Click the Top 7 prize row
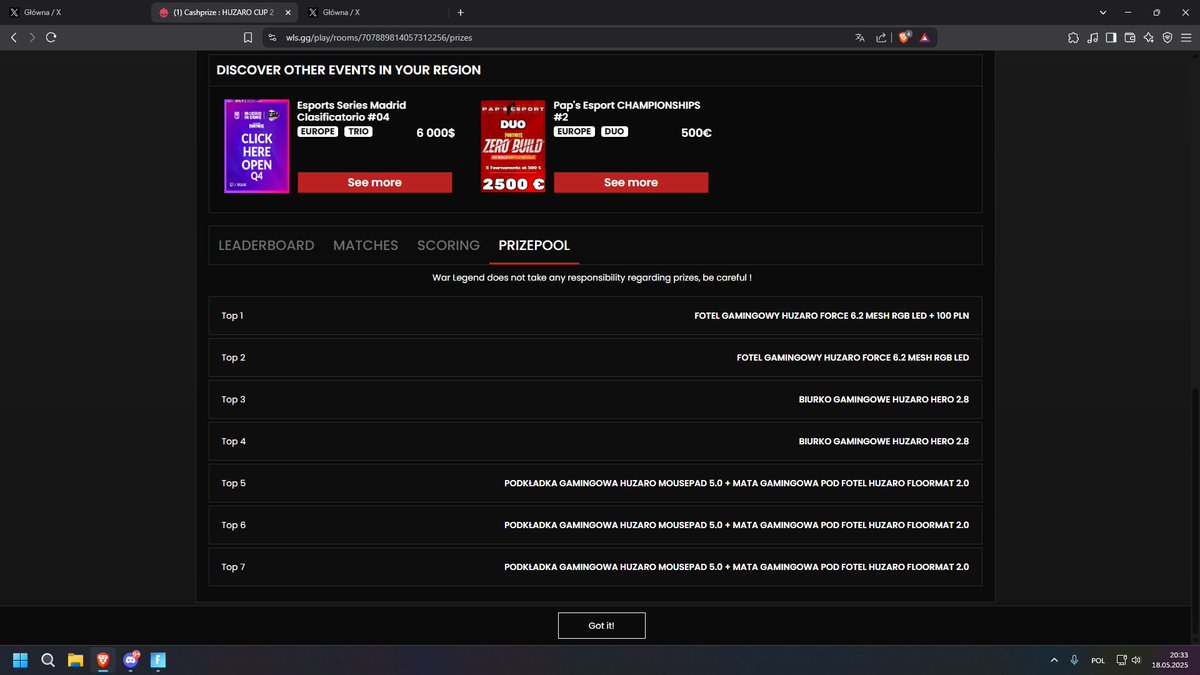The image size is (1200, 675). [595, 567]
